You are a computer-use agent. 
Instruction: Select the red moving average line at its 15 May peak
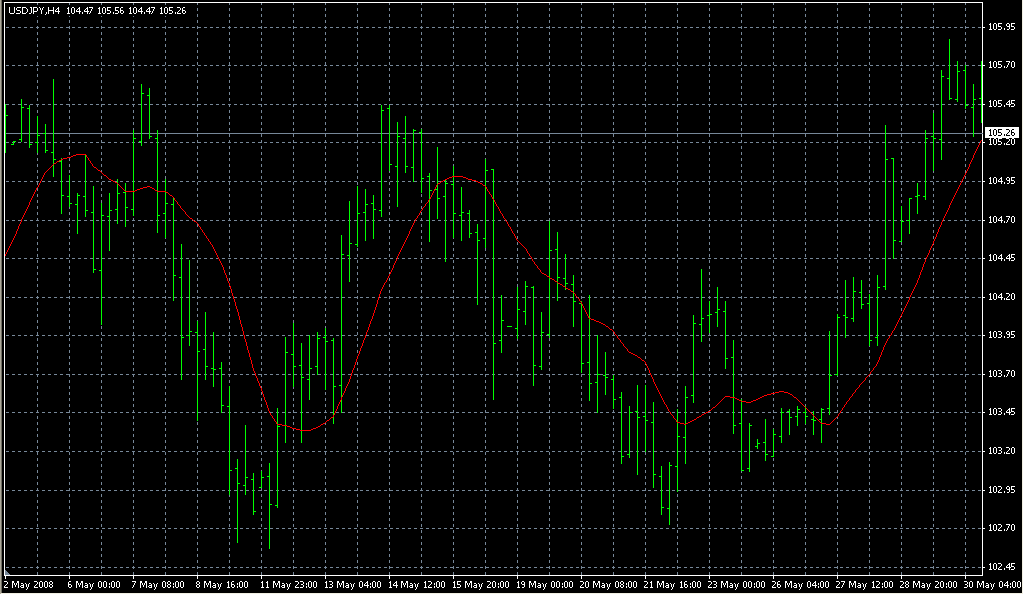pyautogui.click(x=458, y=176)
